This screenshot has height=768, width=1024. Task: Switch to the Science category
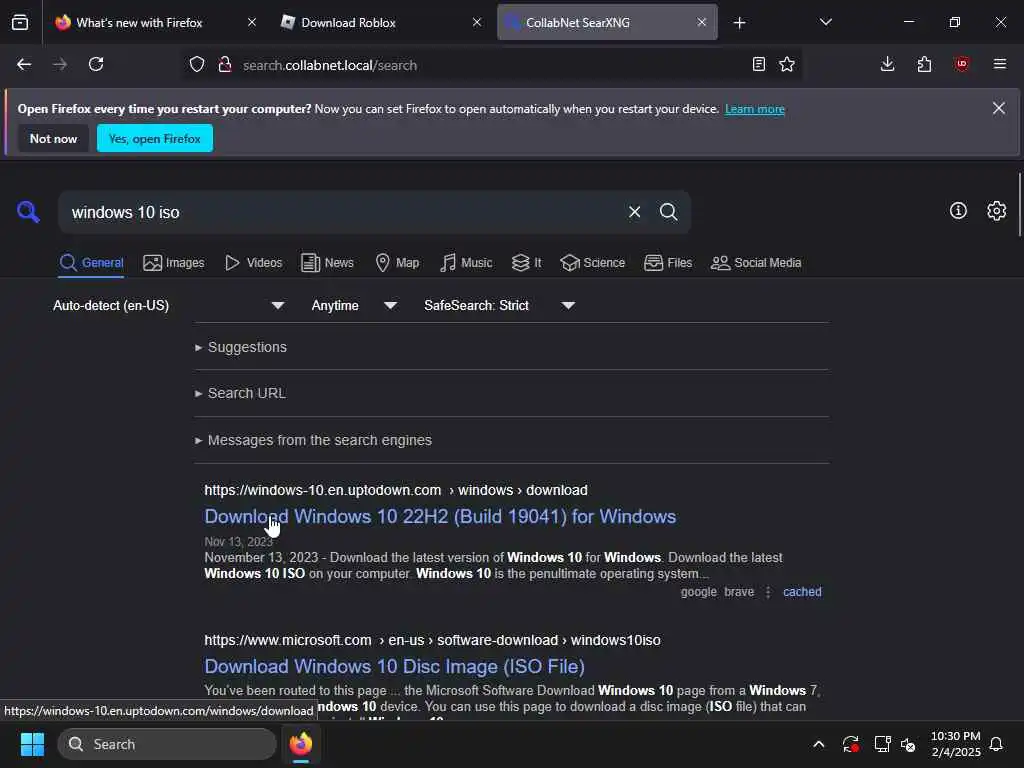click(x=592, y=263)
